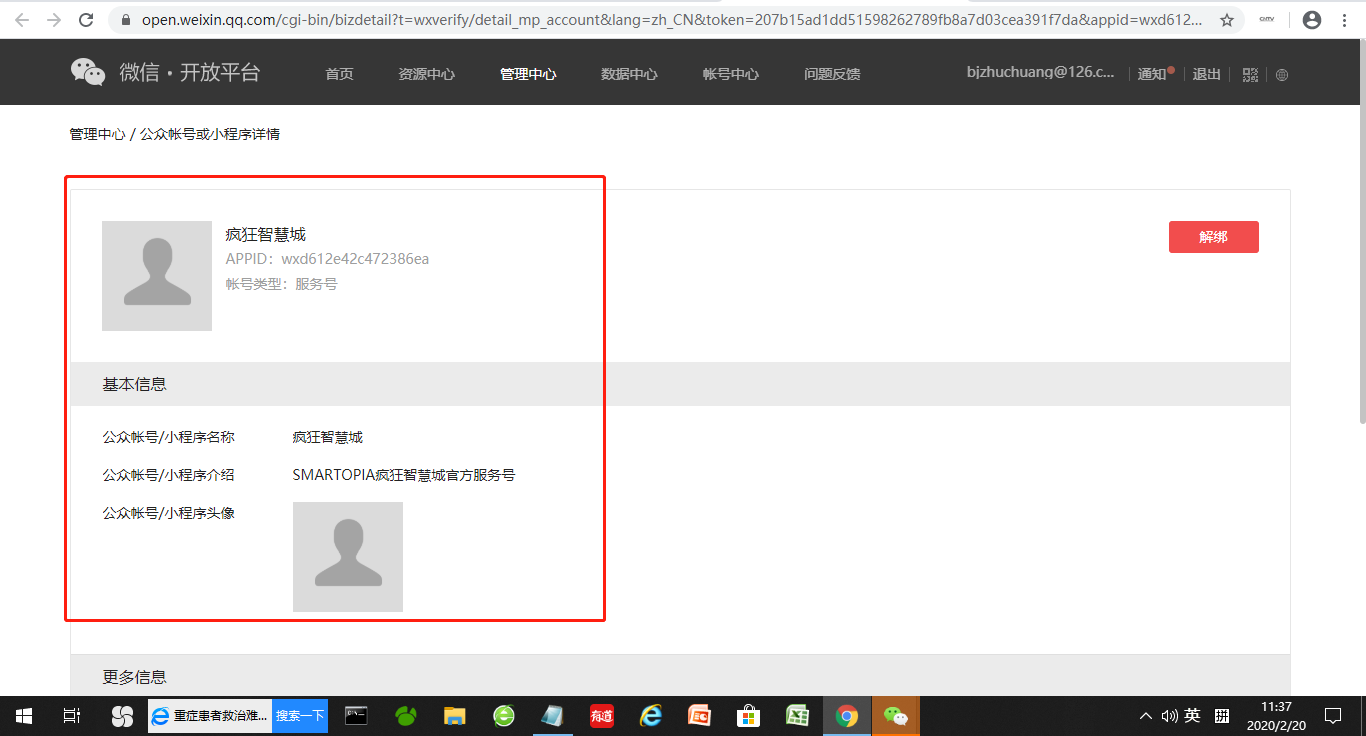The width and height of the screenshot is (1366, 736).
Task: Click the CNTV extension icon in toolbar
Action: tap(1267, 20)
